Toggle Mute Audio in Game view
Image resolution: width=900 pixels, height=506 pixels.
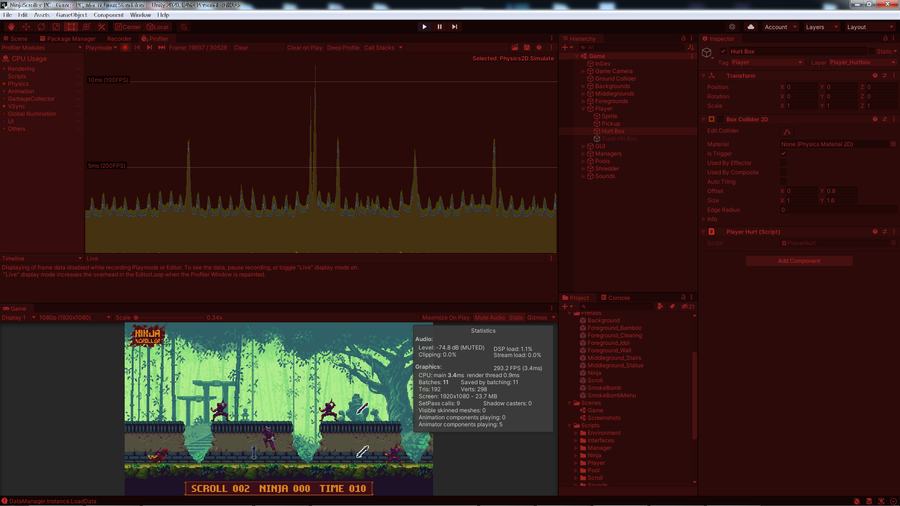(490, 318)
